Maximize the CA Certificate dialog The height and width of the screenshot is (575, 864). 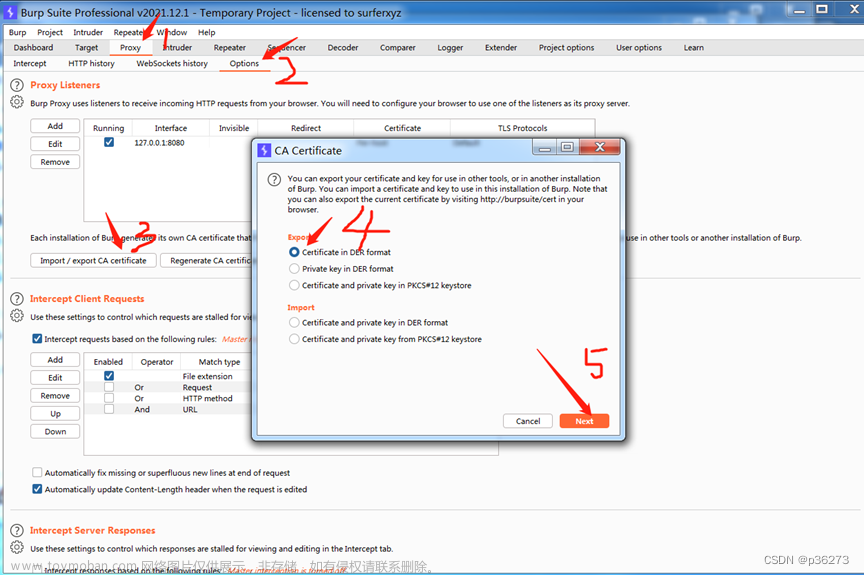coord(567,148)
